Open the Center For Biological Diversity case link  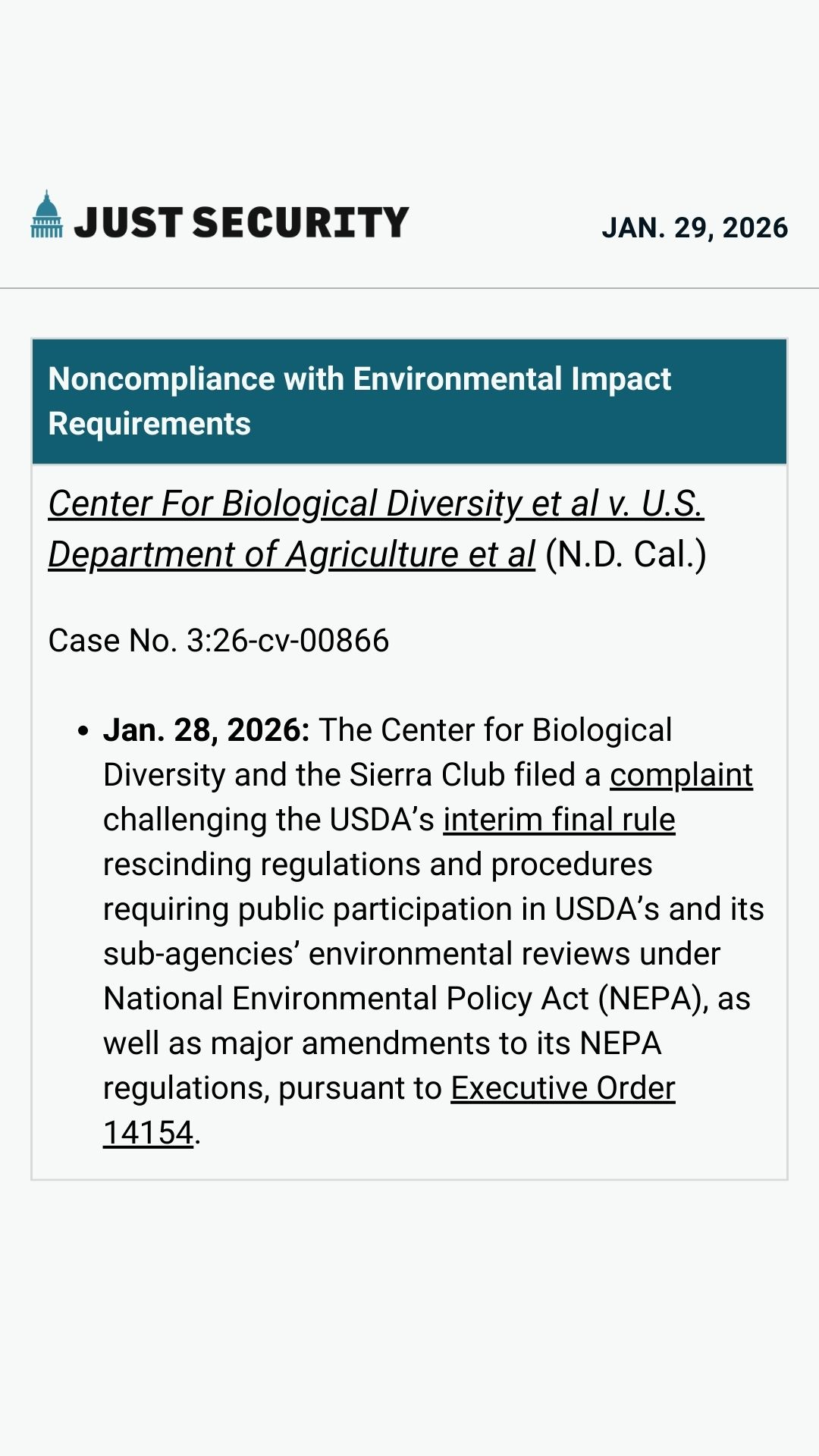pos(375,504)
